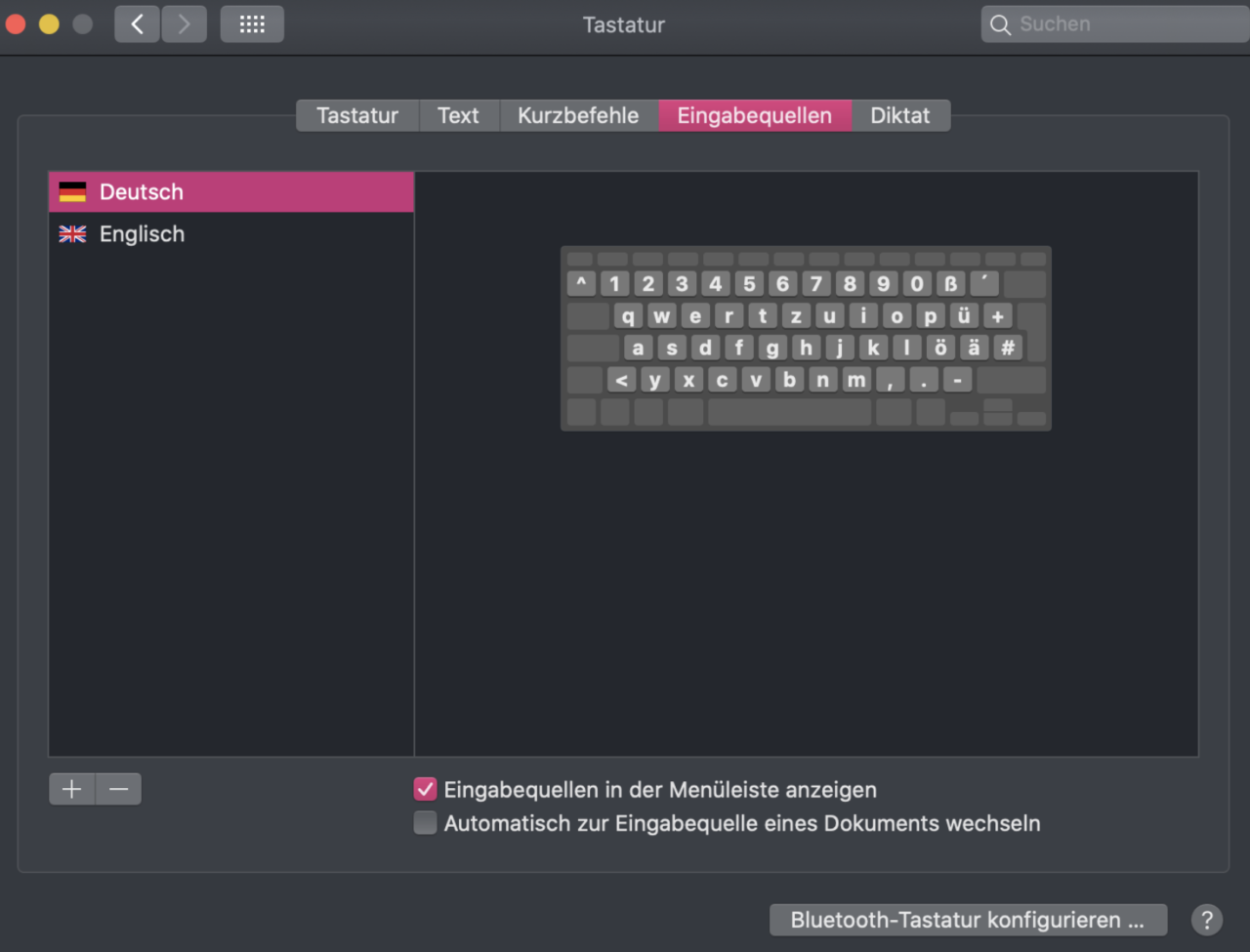This screenshot has height=952, width=1250.
Task: Select the Diktat tab
Action: [899, 115]
